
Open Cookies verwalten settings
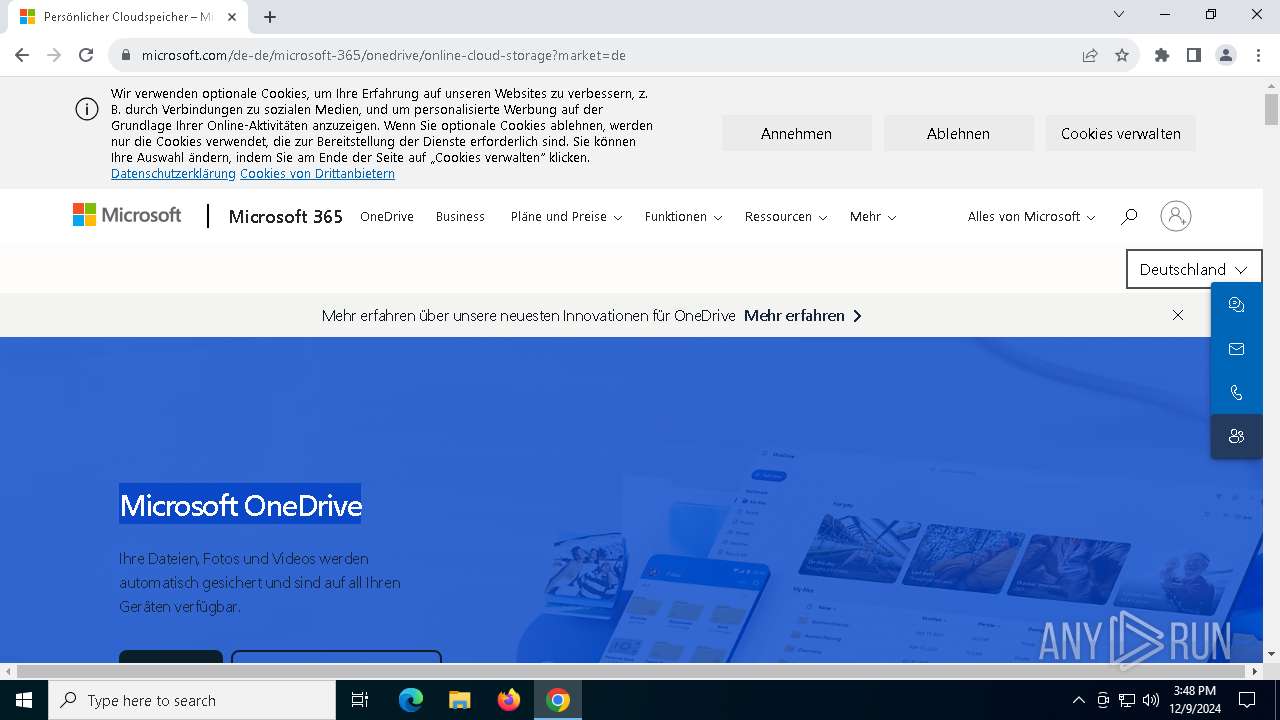[x=1120, y=133]
